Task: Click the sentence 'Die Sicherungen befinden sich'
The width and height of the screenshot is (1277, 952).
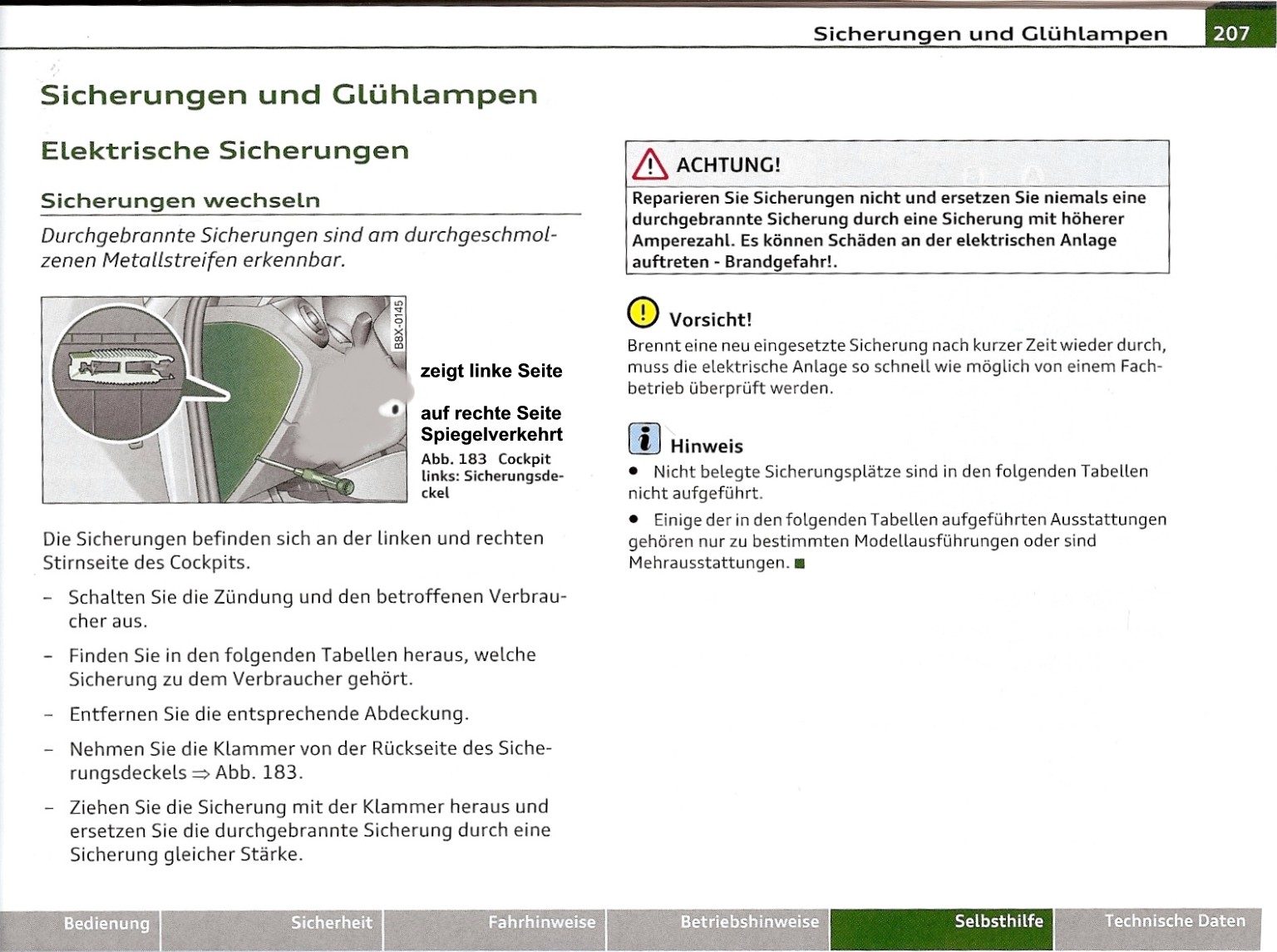Action: tap(293, 550)
